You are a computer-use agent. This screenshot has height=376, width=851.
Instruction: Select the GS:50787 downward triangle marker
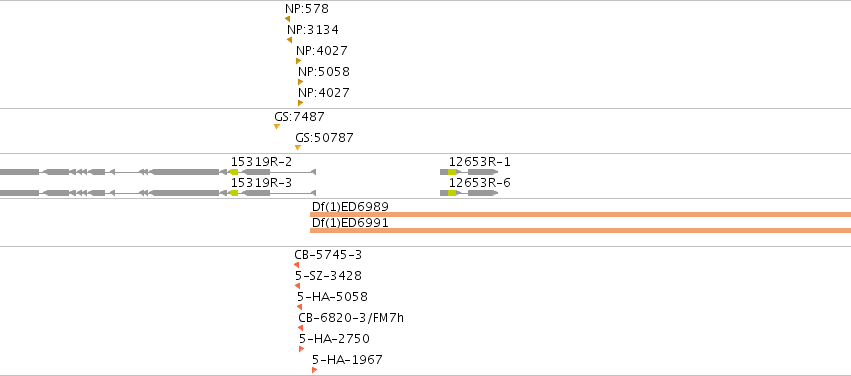tap(298, 148)
